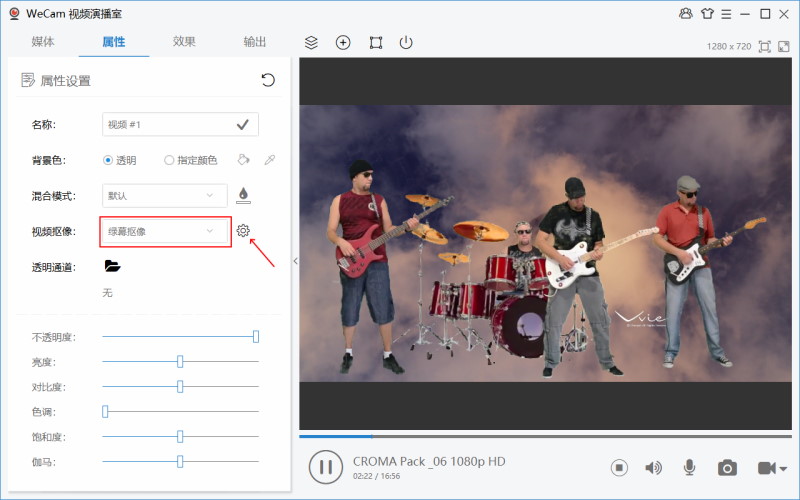
Task: Mute the speaker volume icon
Action: 654,467
